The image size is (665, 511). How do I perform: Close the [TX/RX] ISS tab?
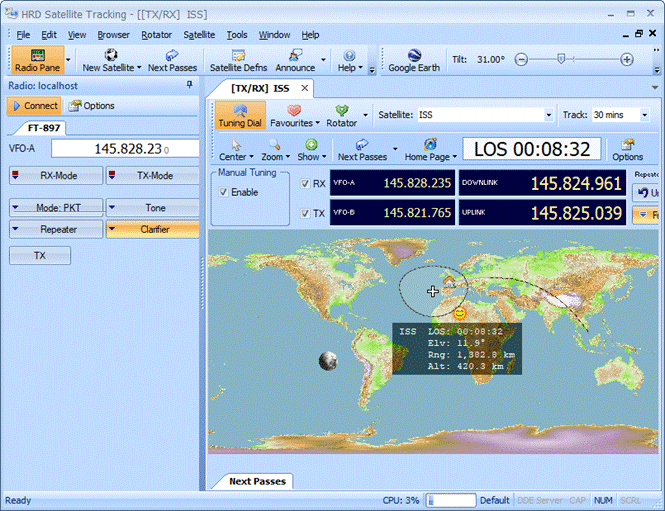305,88
